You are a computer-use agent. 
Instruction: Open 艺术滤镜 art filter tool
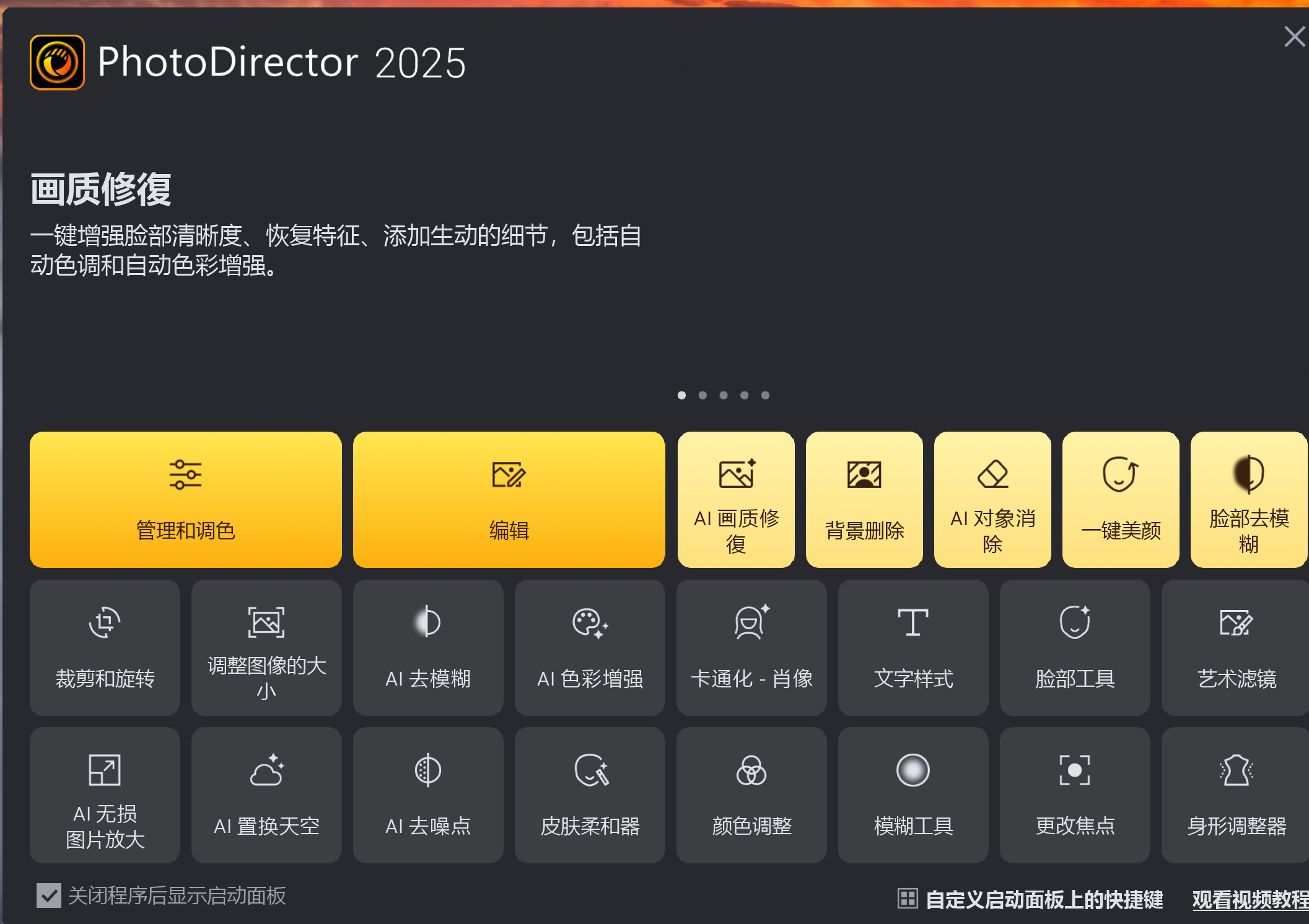point(1235,647)
